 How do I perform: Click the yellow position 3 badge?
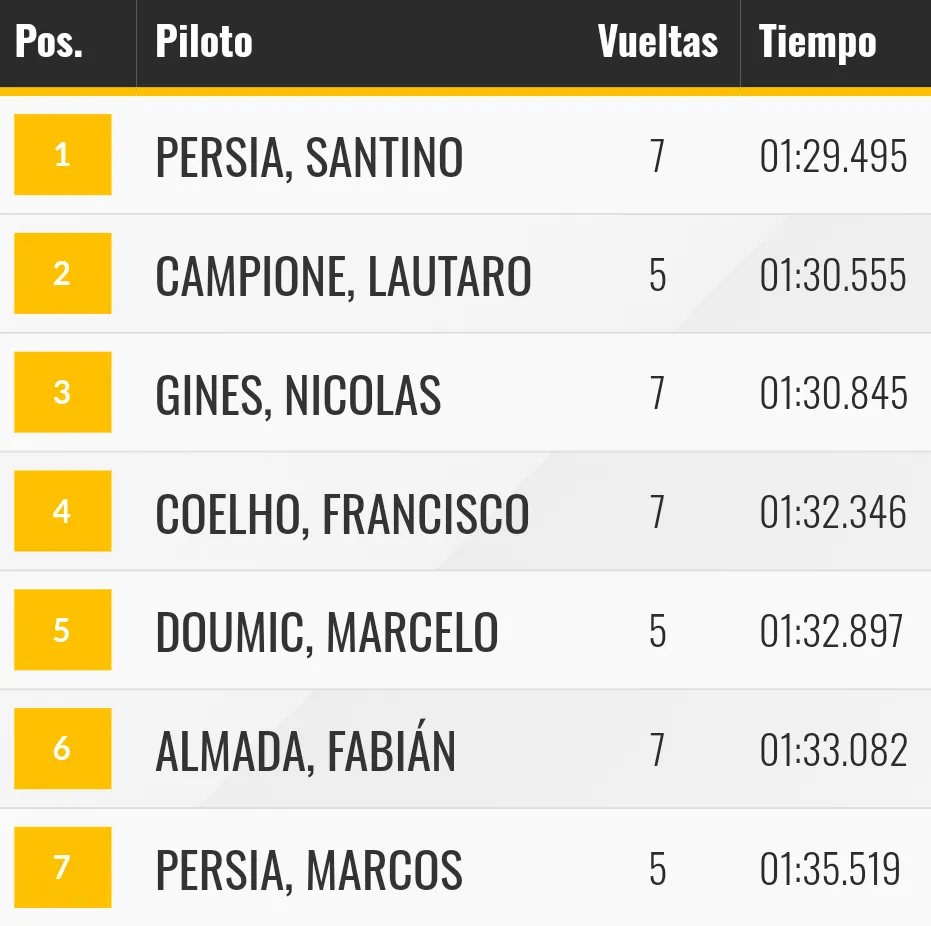tap(62, 392)
